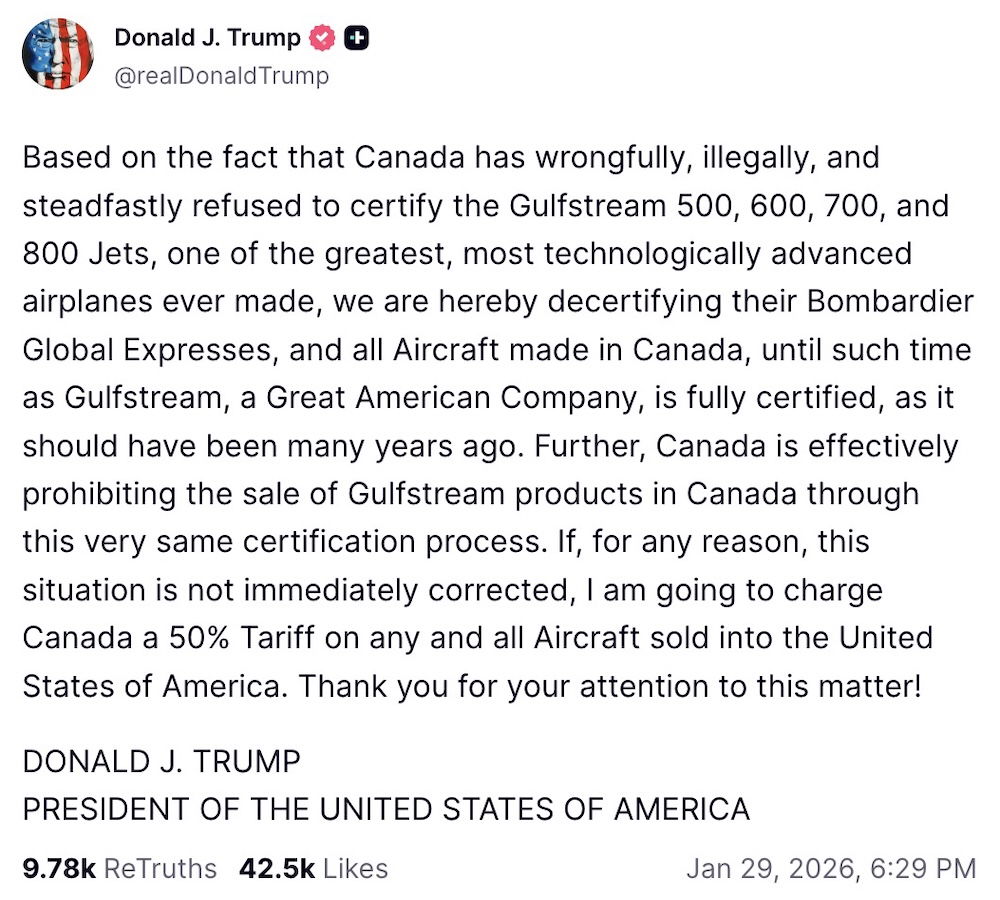This screenshot has width=1000, height=900.
Task: View the 9.78k ReTruths count
Action: click(58, 868)
